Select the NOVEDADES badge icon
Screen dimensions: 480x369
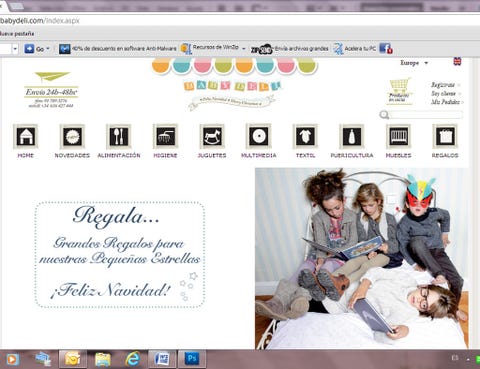[x=72, y=136]
